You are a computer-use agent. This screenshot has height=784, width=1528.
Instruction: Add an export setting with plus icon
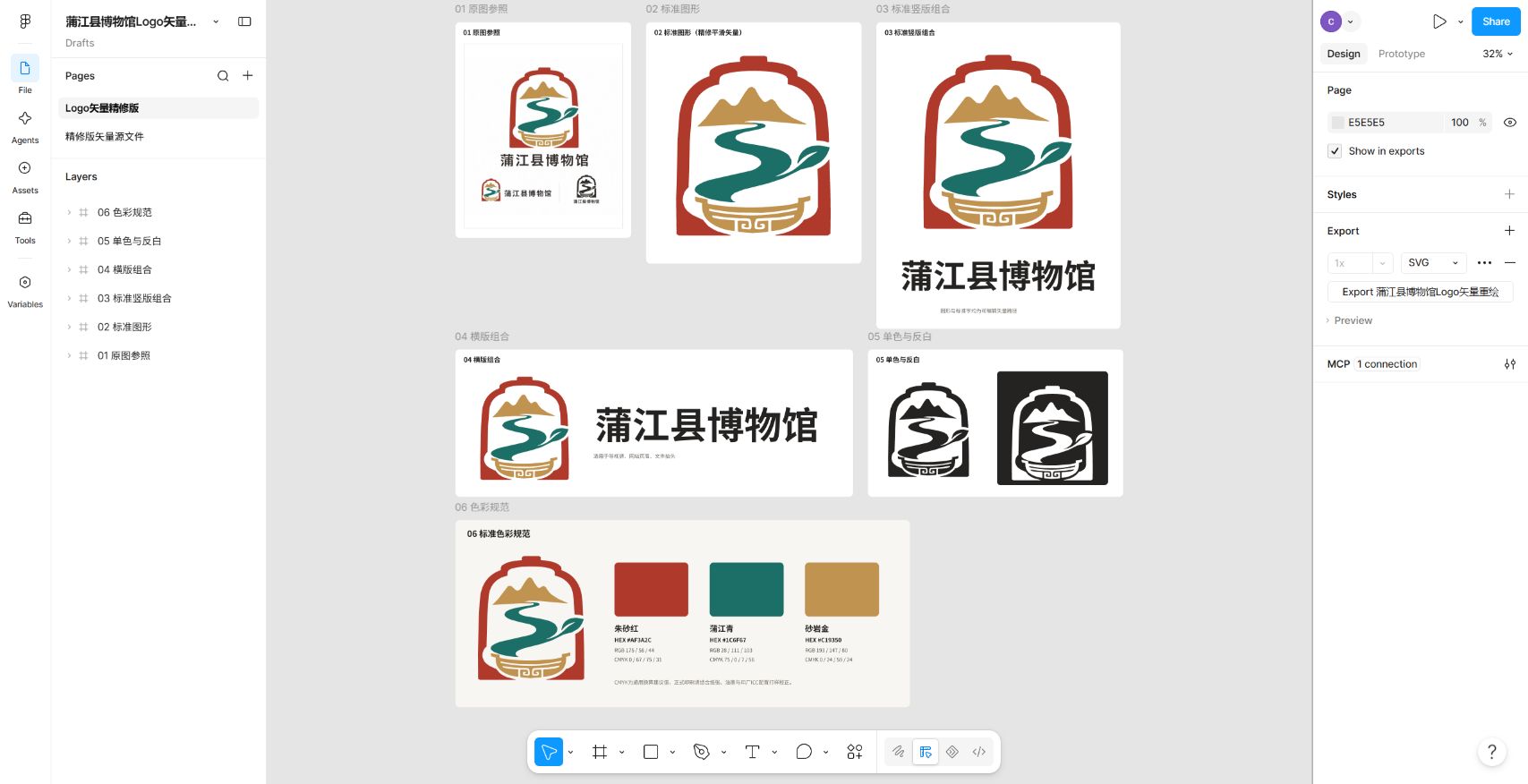click(x=1509, y=231)
